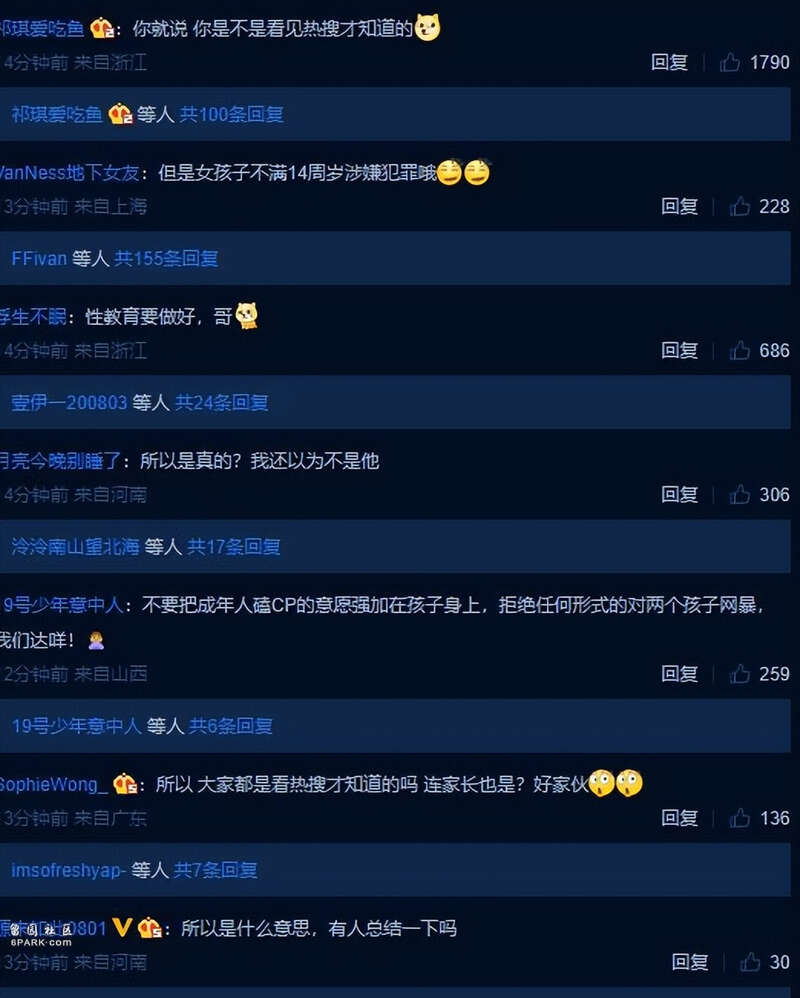Image resolution: width=800 pixels, height=998 pixels.
Task: Expand 共155条回复 replies under FFivan
Action: (166, 258)
